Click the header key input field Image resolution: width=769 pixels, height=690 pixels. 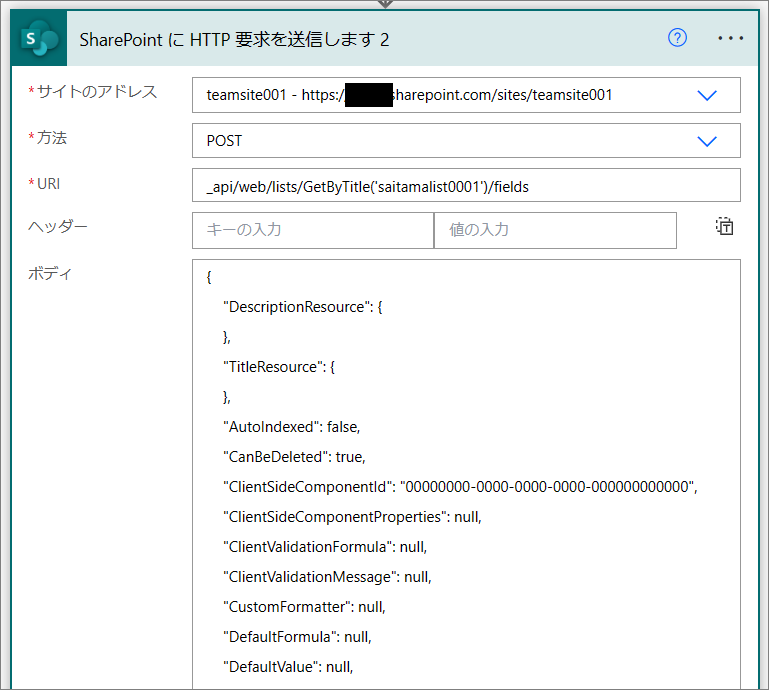(313, 230)
